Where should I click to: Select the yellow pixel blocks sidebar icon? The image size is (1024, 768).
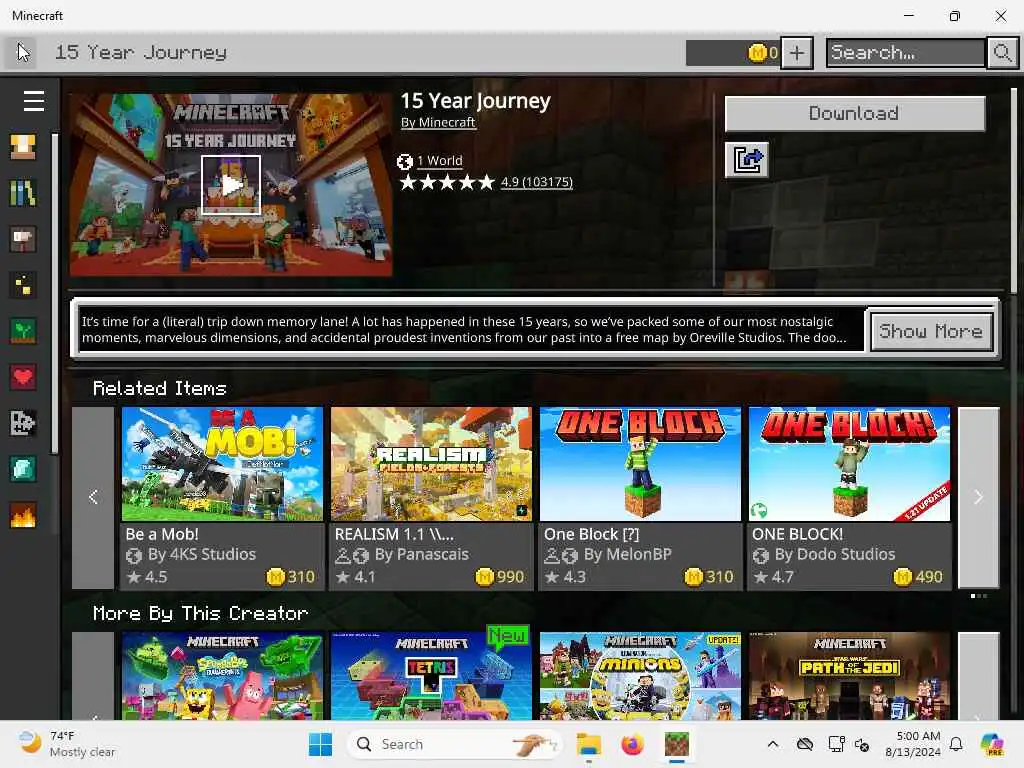[x=23, y=285]
